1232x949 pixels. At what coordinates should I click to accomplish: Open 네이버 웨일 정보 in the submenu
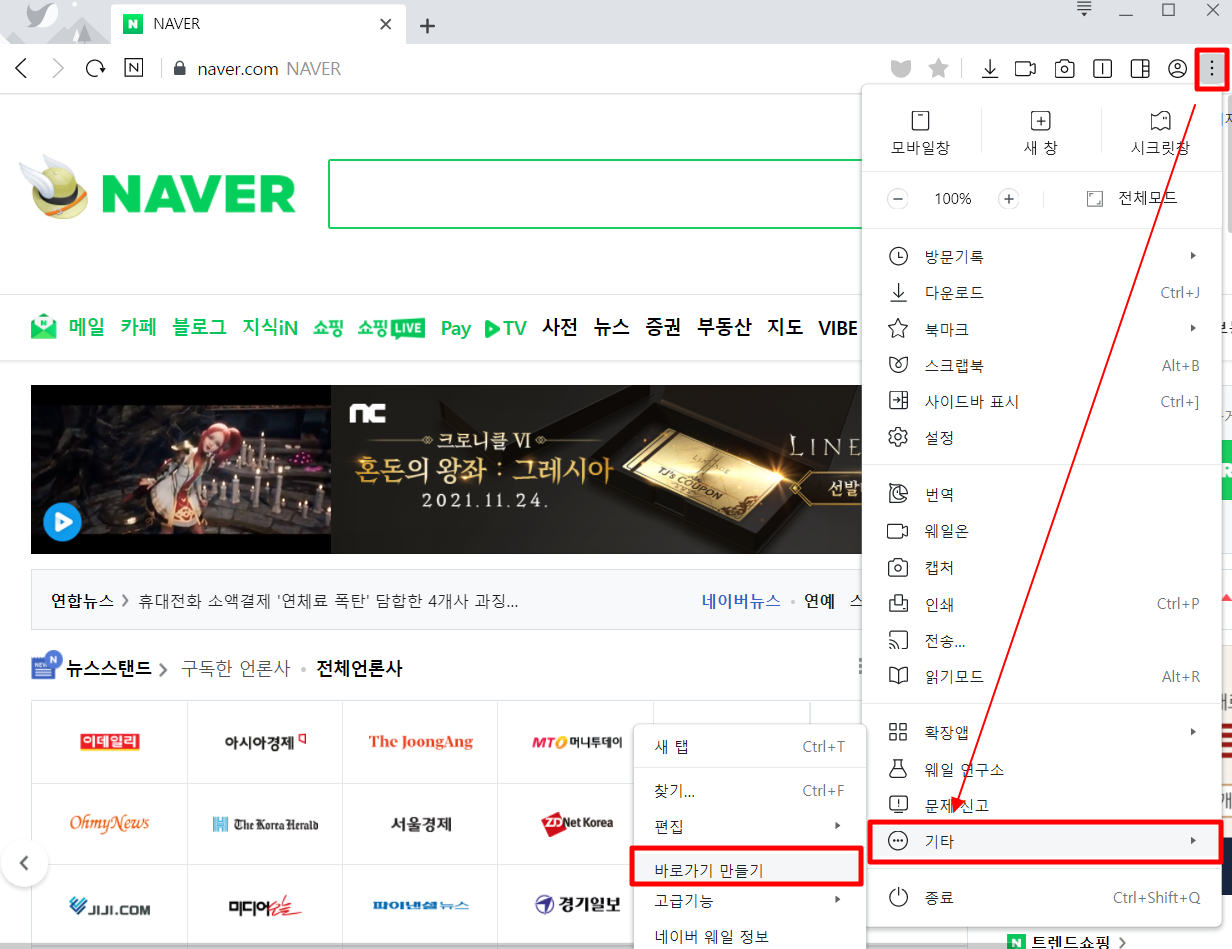[x=749, y=937]
